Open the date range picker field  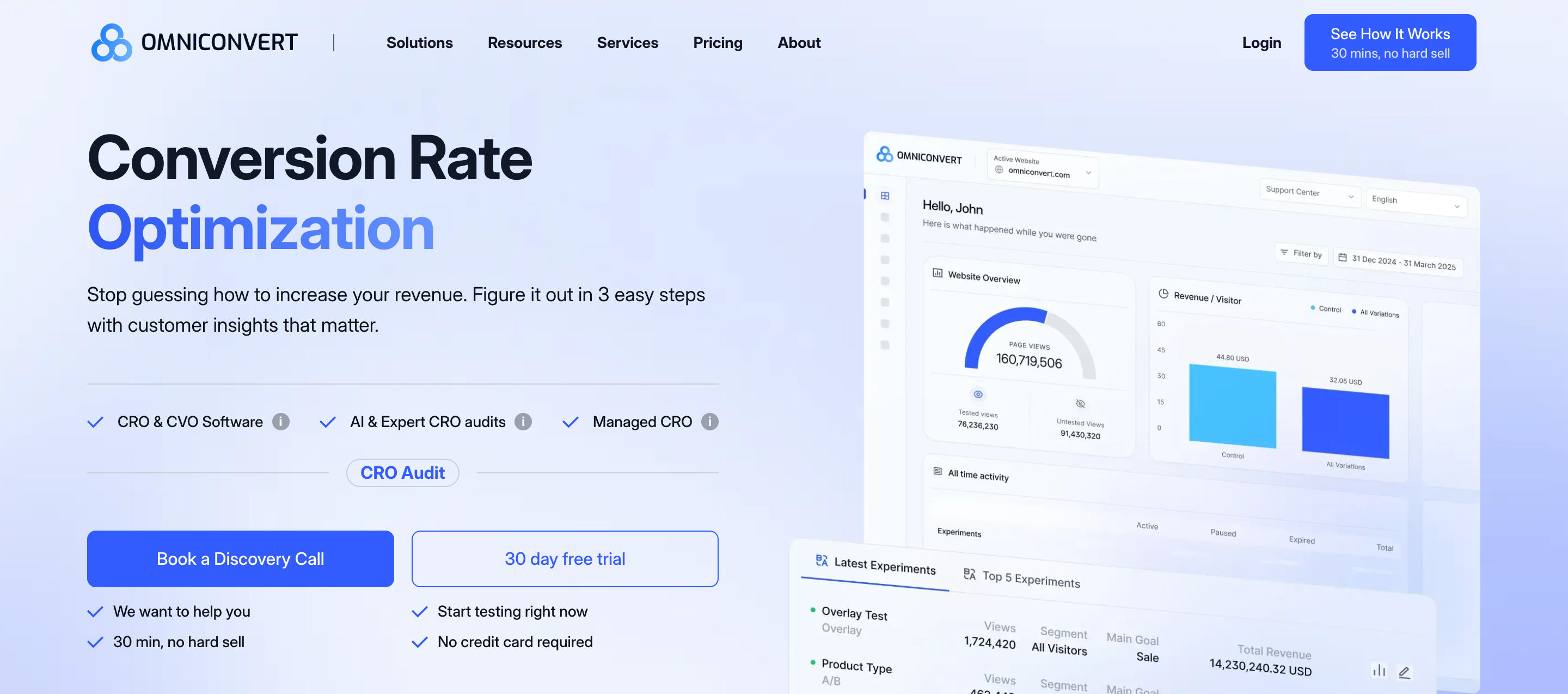[x=1398, y=263]
